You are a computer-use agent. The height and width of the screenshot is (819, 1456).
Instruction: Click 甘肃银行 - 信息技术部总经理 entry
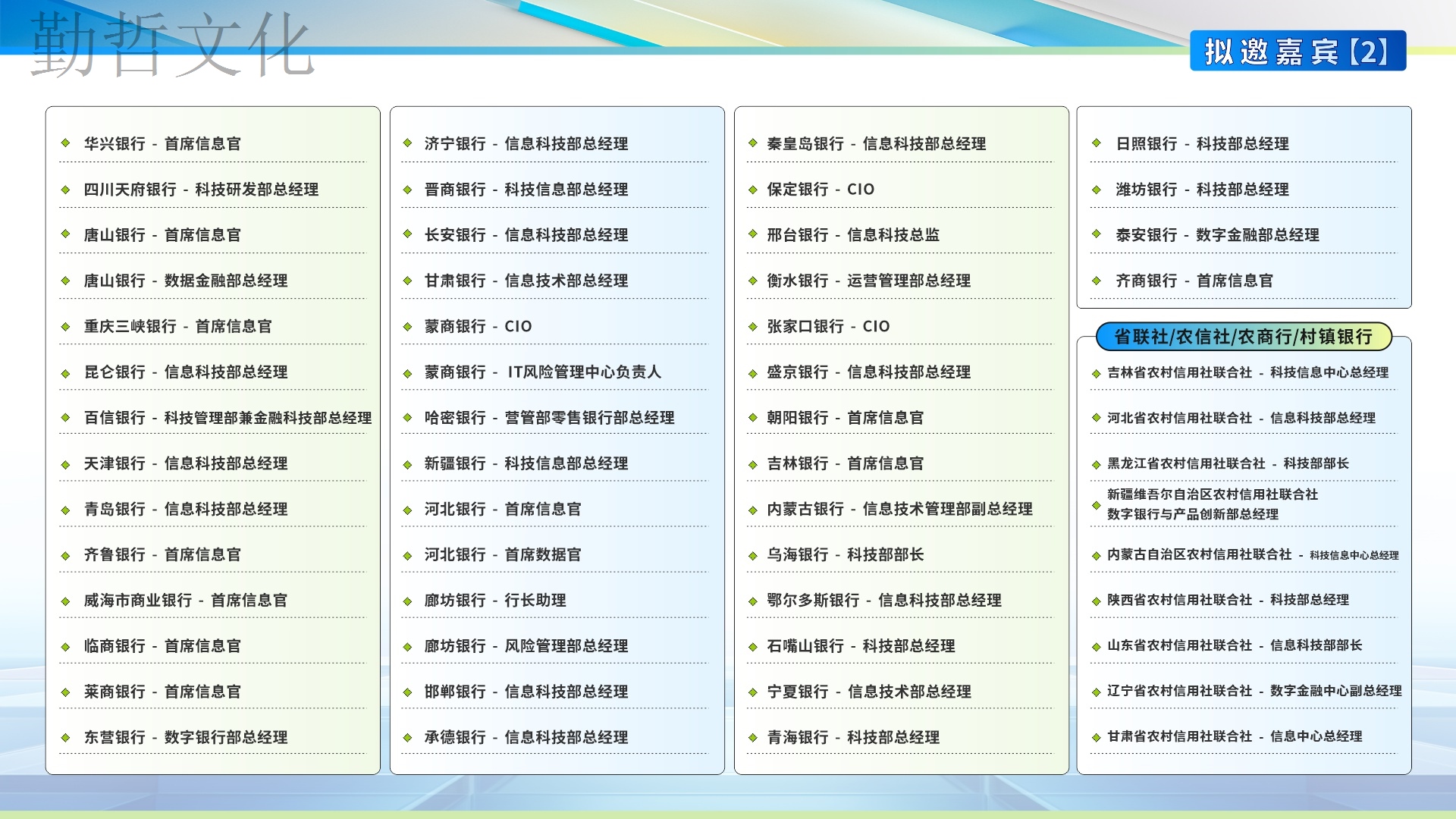point(526,281)
